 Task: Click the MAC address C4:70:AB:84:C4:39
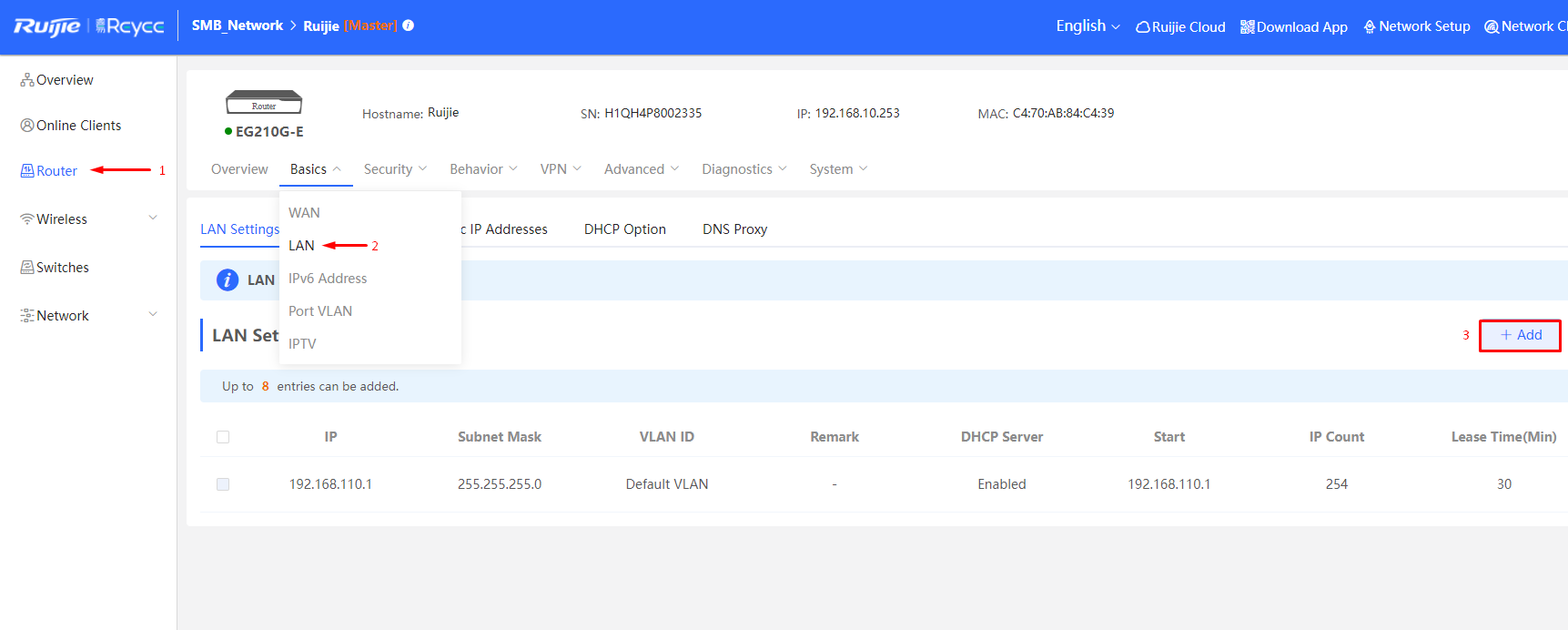coord(1064,113)
